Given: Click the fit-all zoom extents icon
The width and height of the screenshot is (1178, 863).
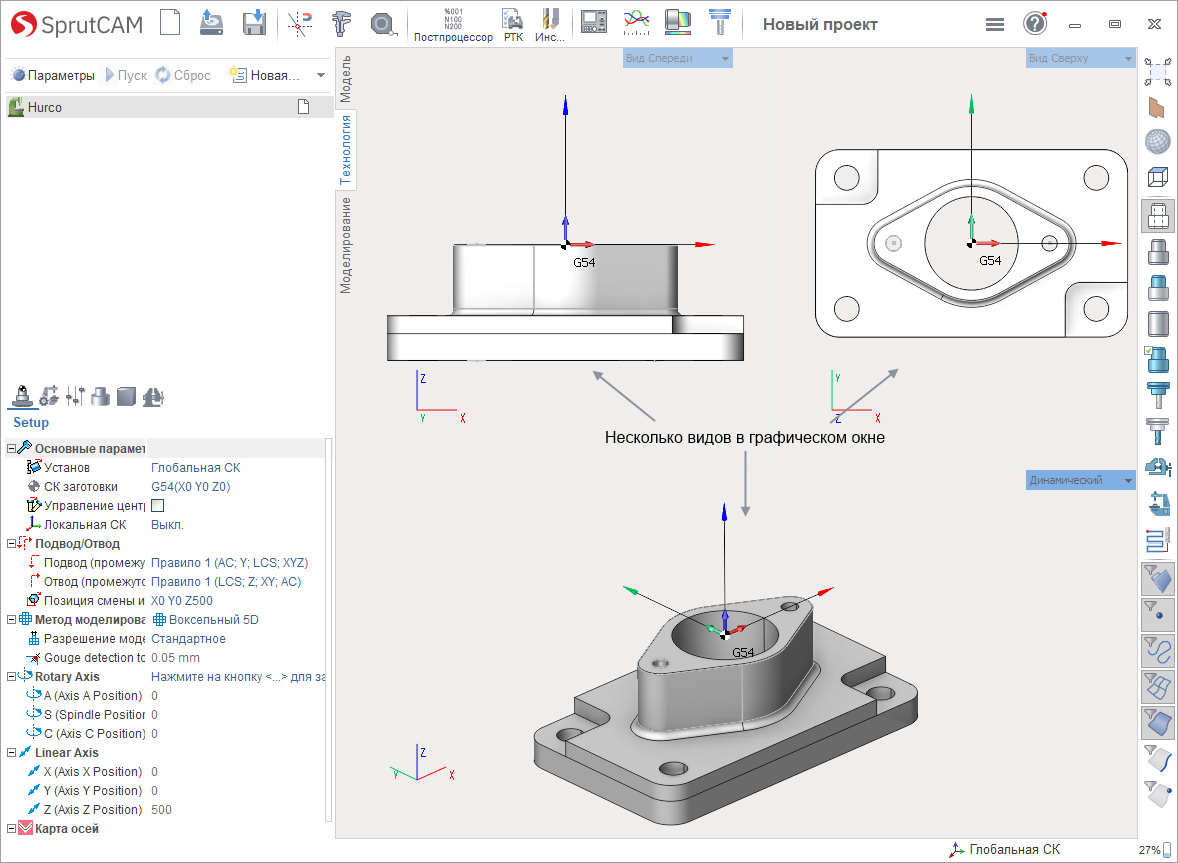Looking at the screenshot, I should (x=1158, y=72).
